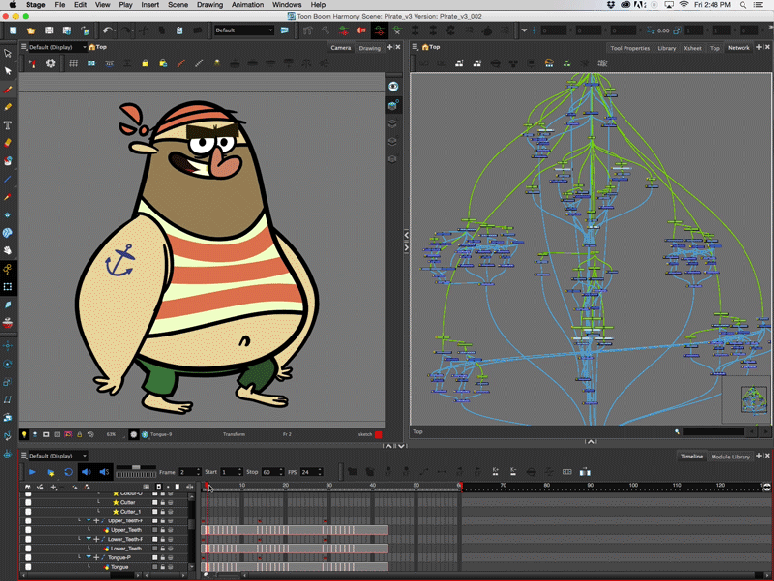Click the Play button in the playback toolbar

pos(32,471)
